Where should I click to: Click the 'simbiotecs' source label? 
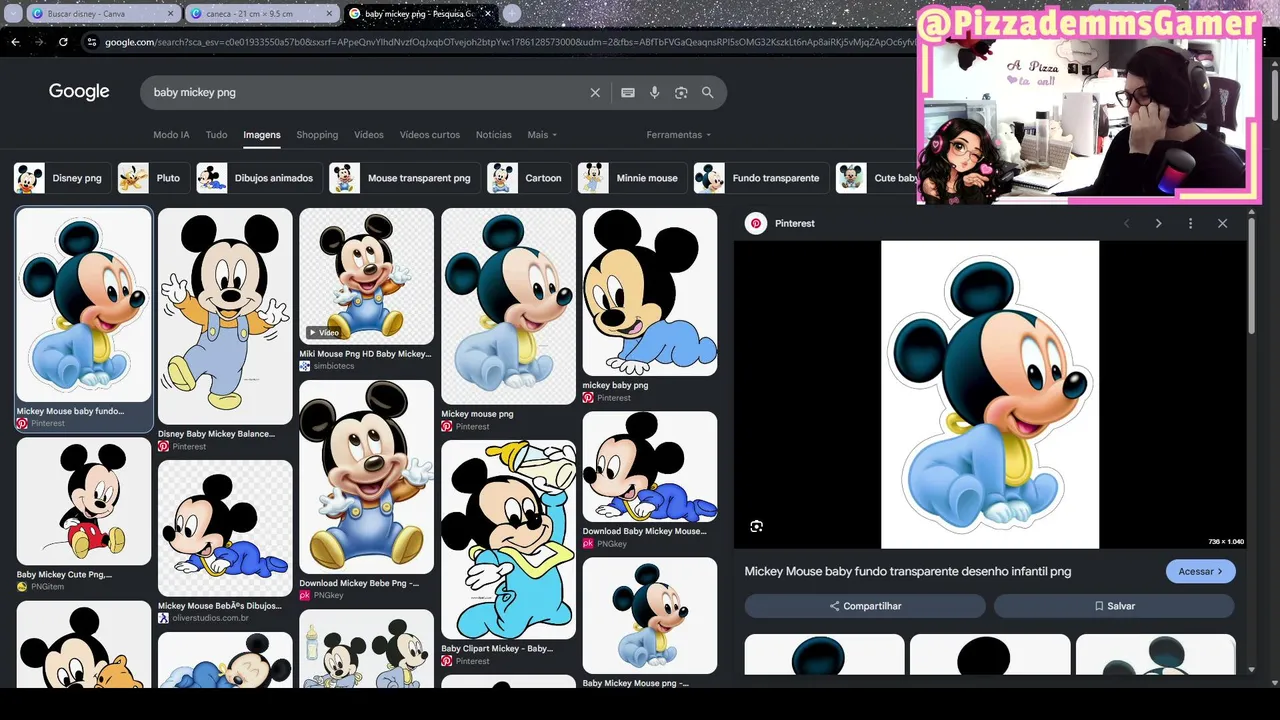[334, 366]
